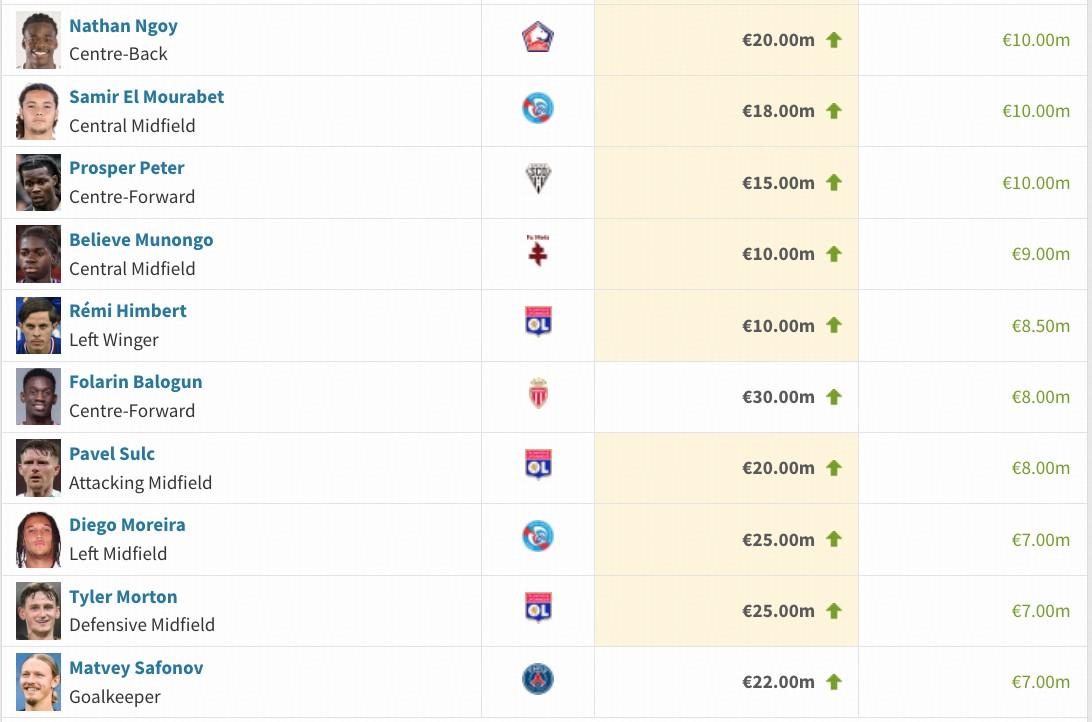Click the Metz crest beside Believe Munongo
Viewport: 1092px width, 722px height.
point(538,251)
